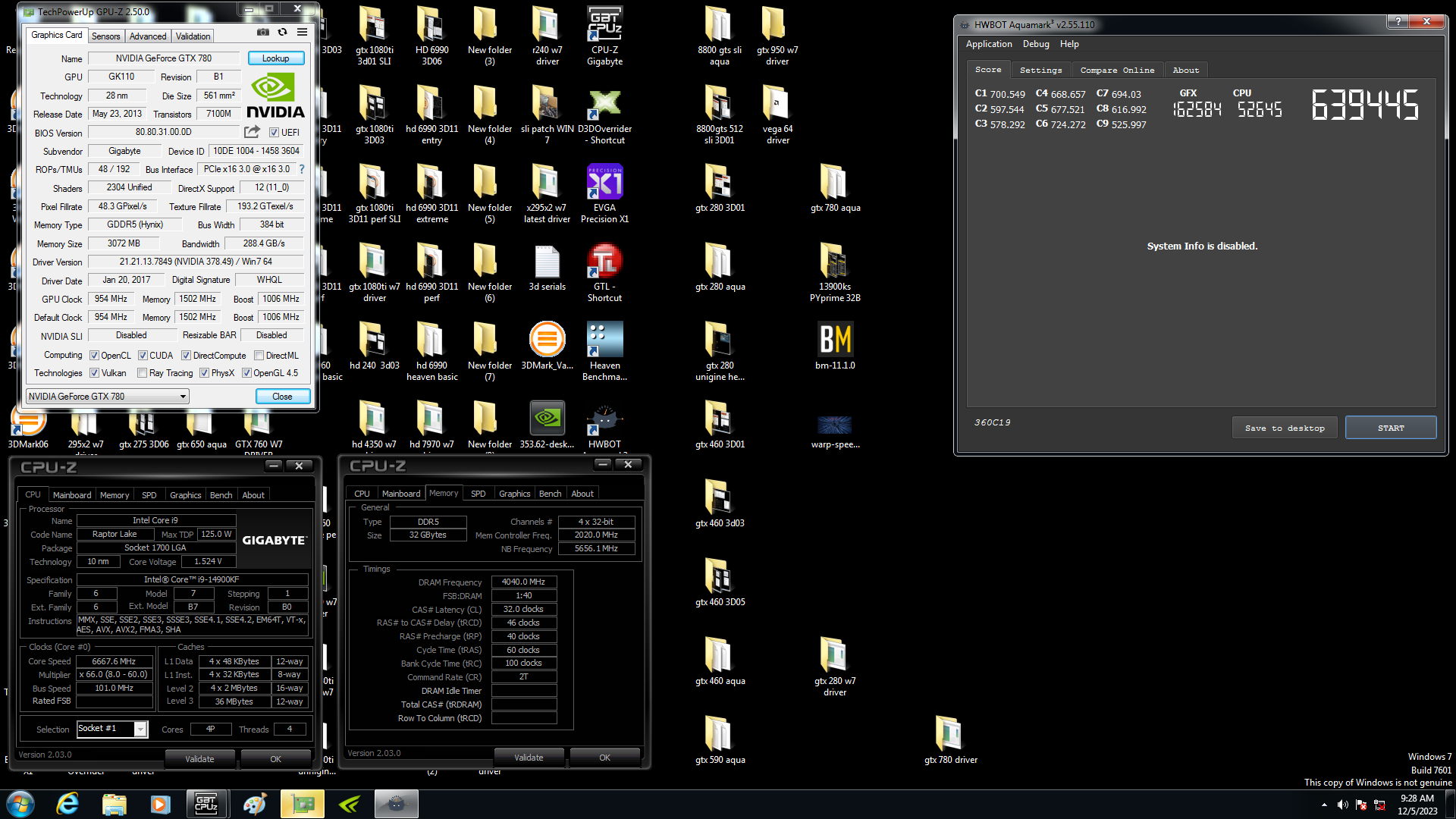The height and width of the screenshot is (819, 1456).
Task: Open the Application menu in Aquamark
Action: 989,44
